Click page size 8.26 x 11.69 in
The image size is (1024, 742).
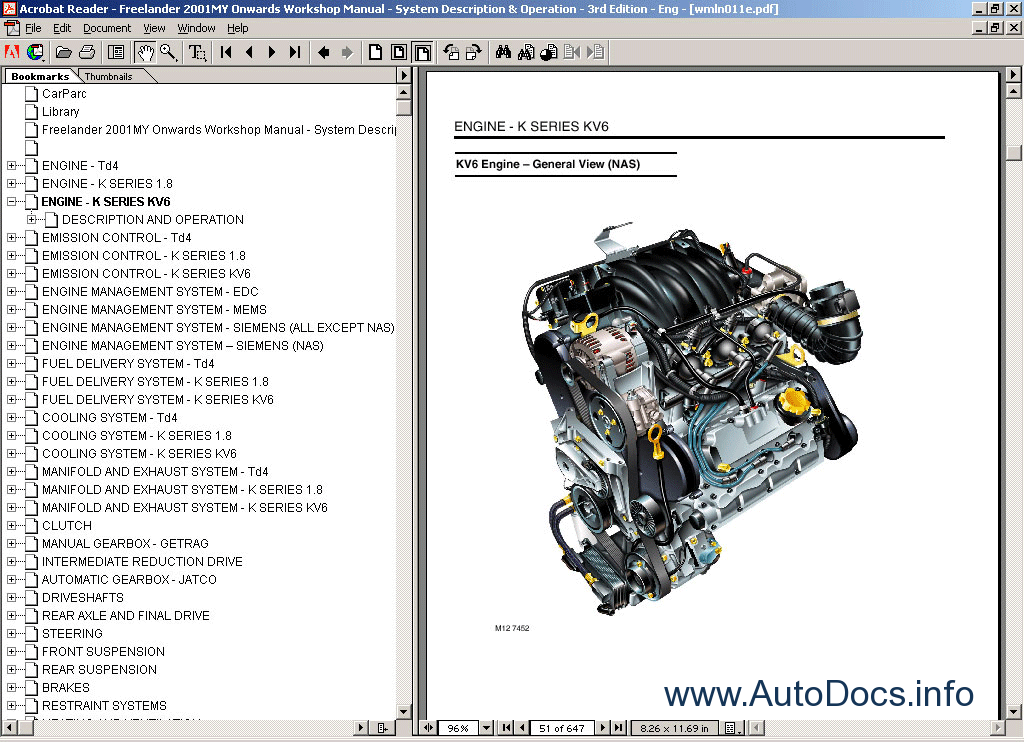[x=675, y=728]
